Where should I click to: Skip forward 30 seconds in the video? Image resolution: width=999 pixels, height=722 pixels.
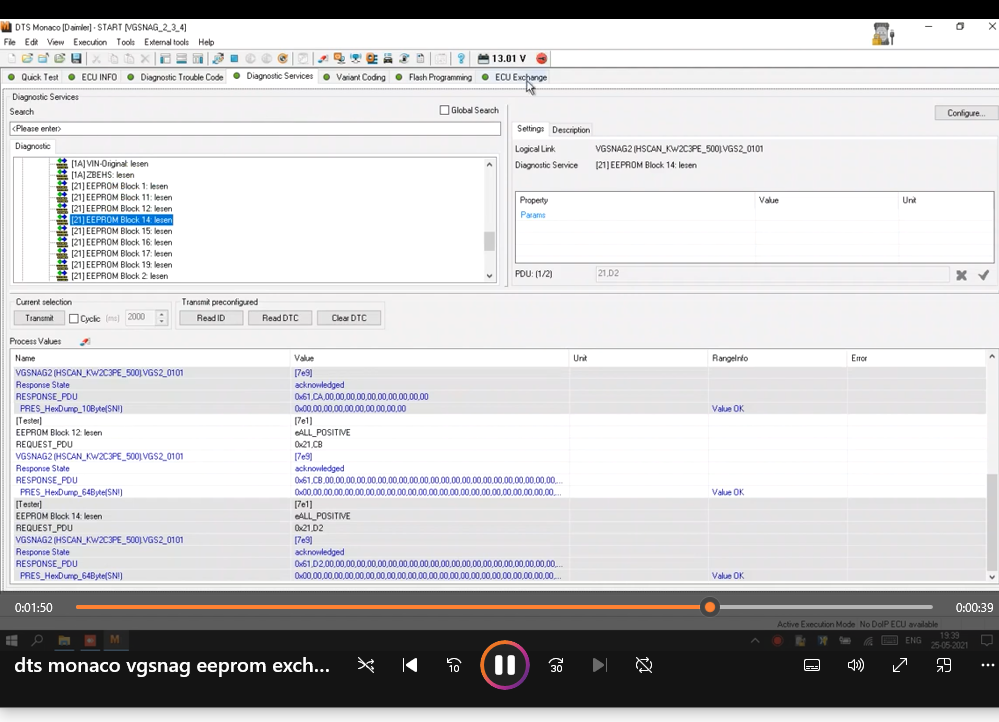556,665
